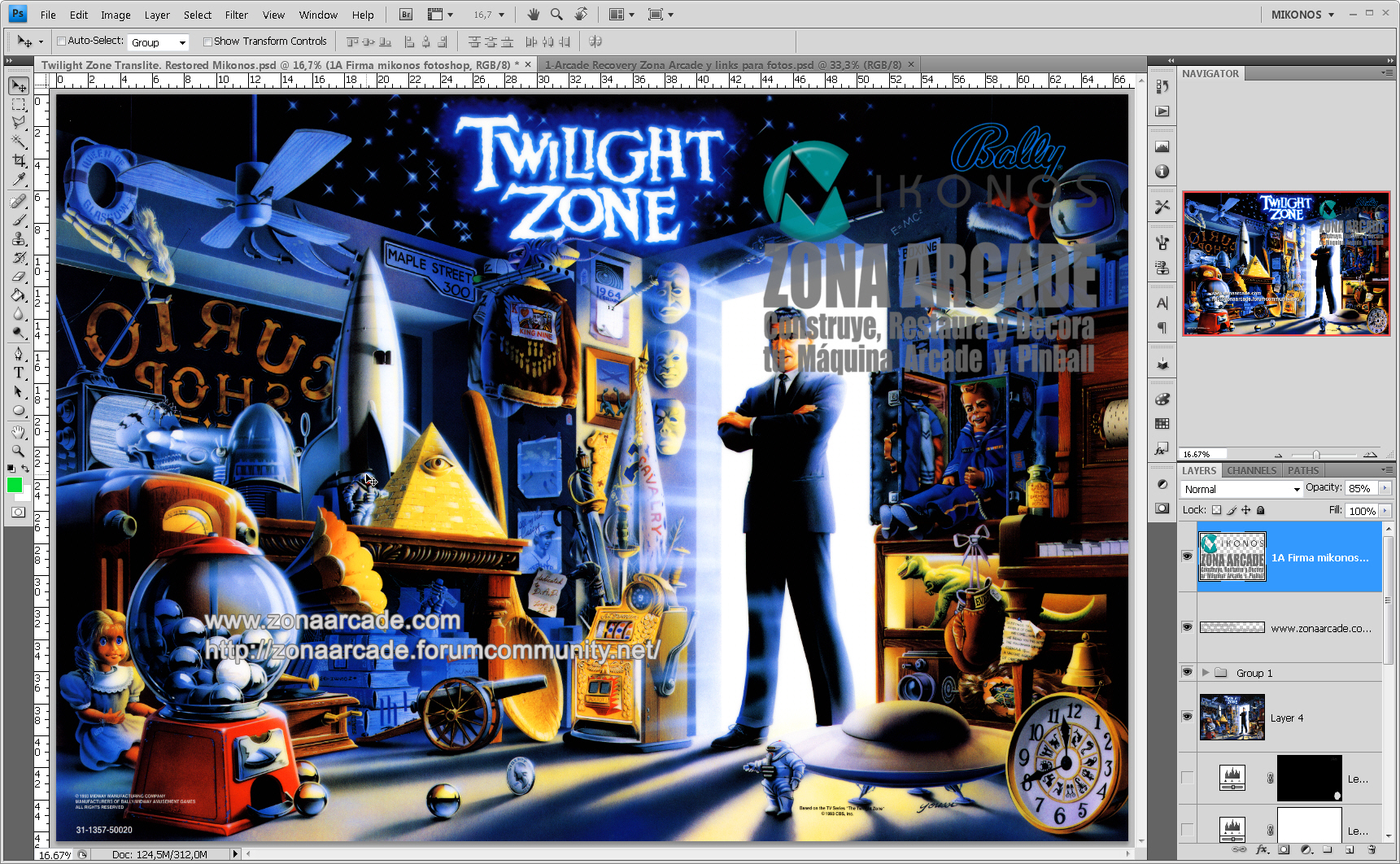Image resolution: width=1400 pixels, height=864 pixels.
Task: Open the Filter menu
Action: tap(236, 14)
